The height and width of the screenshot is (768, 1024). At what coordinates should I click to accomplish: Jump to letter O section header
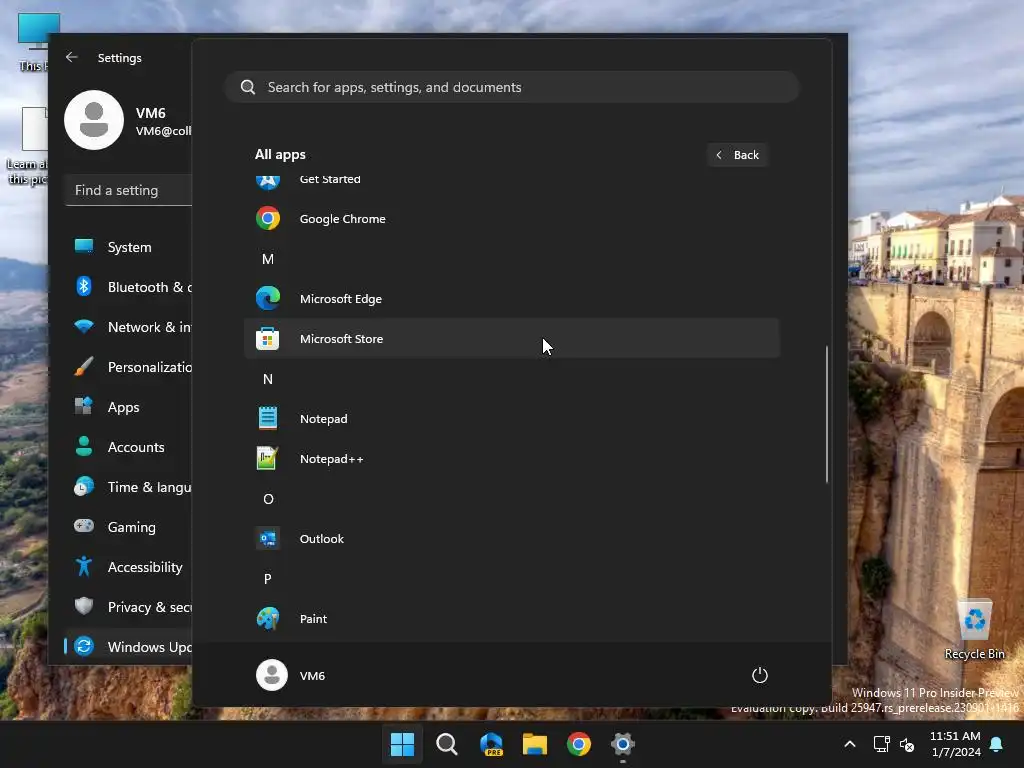(268, 499)
